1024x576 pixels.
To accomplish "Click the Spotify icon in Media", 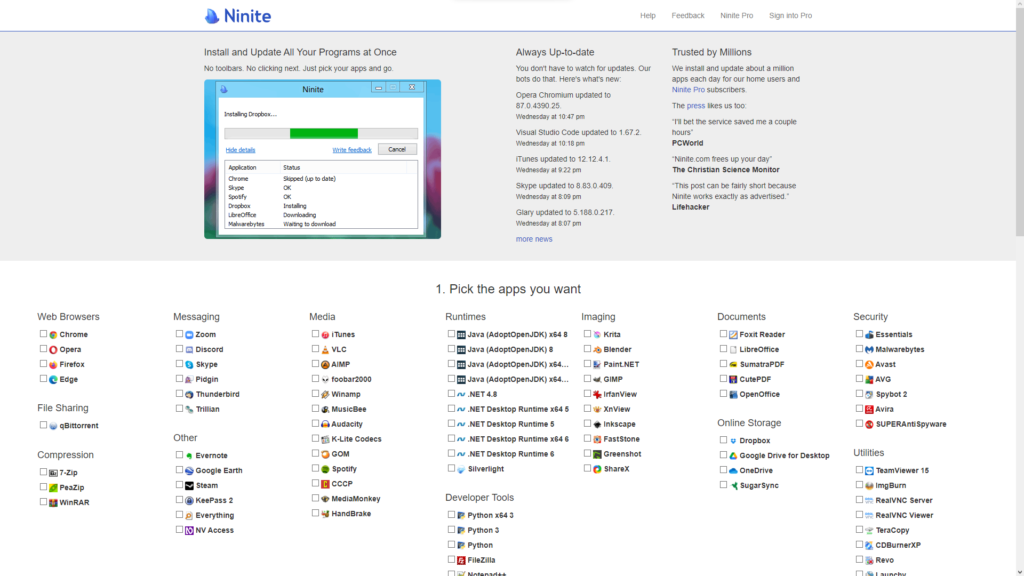I will (x=325, y=469).
